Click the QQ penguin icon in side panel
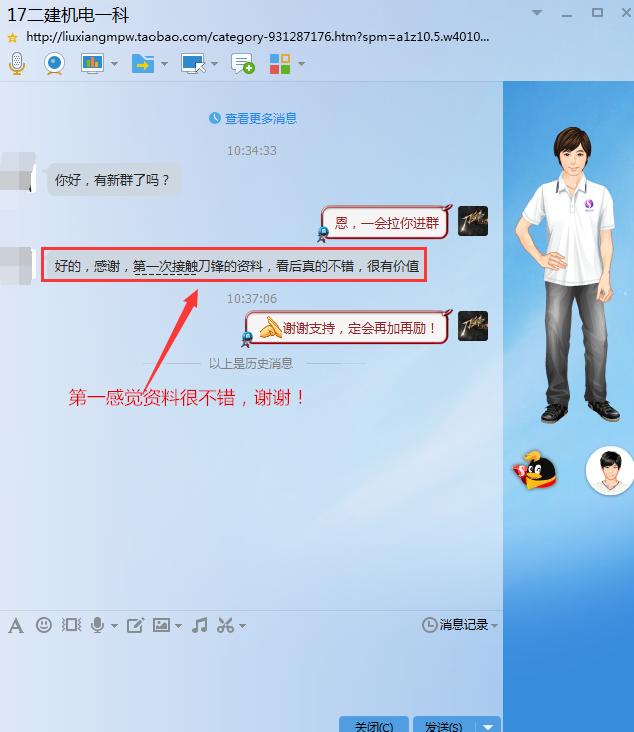 pyautogui.click(x=534, y=471)
